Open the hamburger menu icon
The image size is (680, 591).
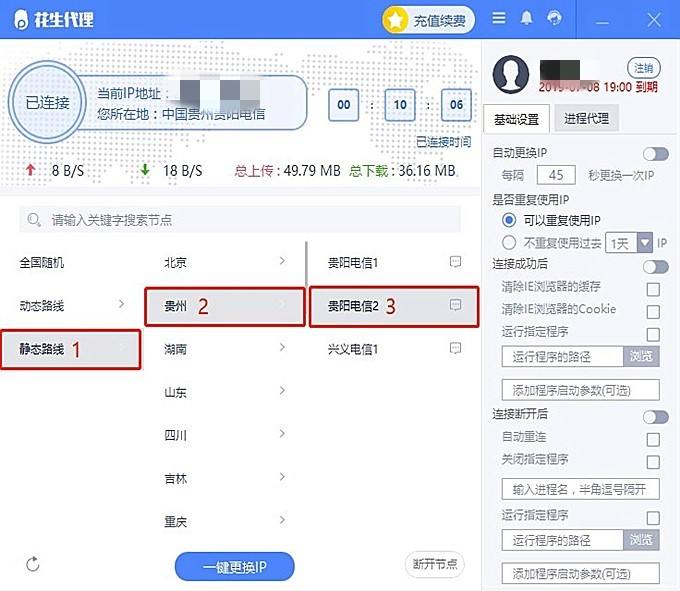coord(499,18)
